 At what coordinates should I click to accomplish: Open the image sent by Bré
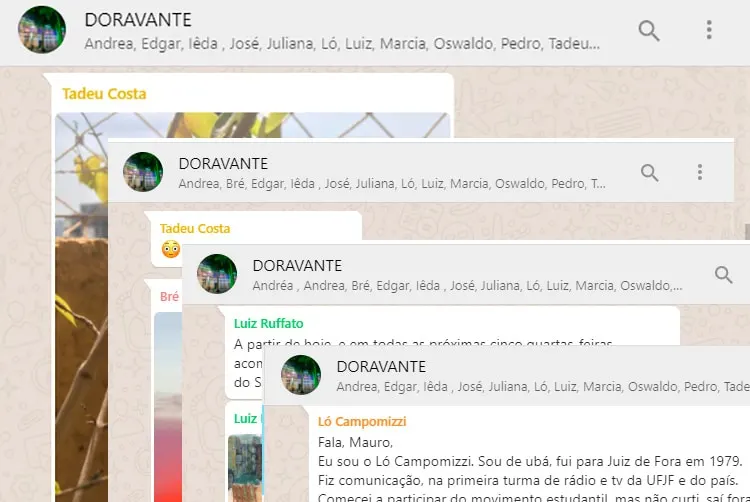(168, 406)
